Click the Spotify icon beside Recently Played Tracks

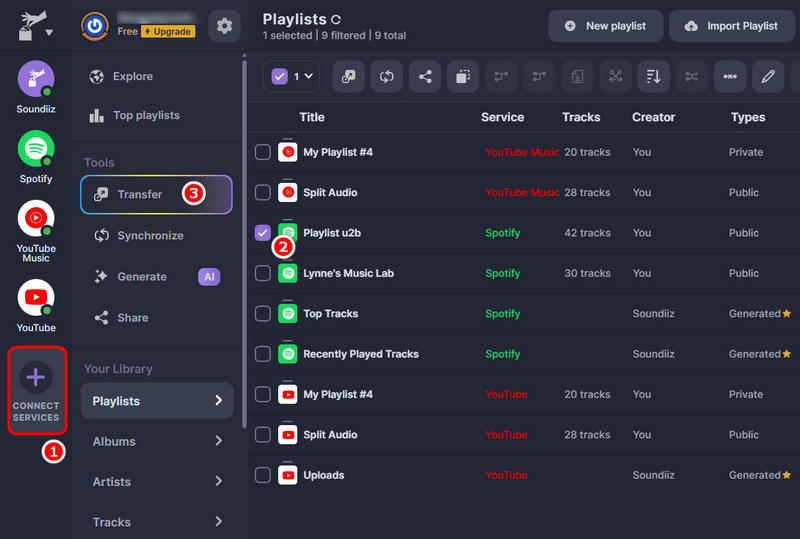click(x=288, y=354)
